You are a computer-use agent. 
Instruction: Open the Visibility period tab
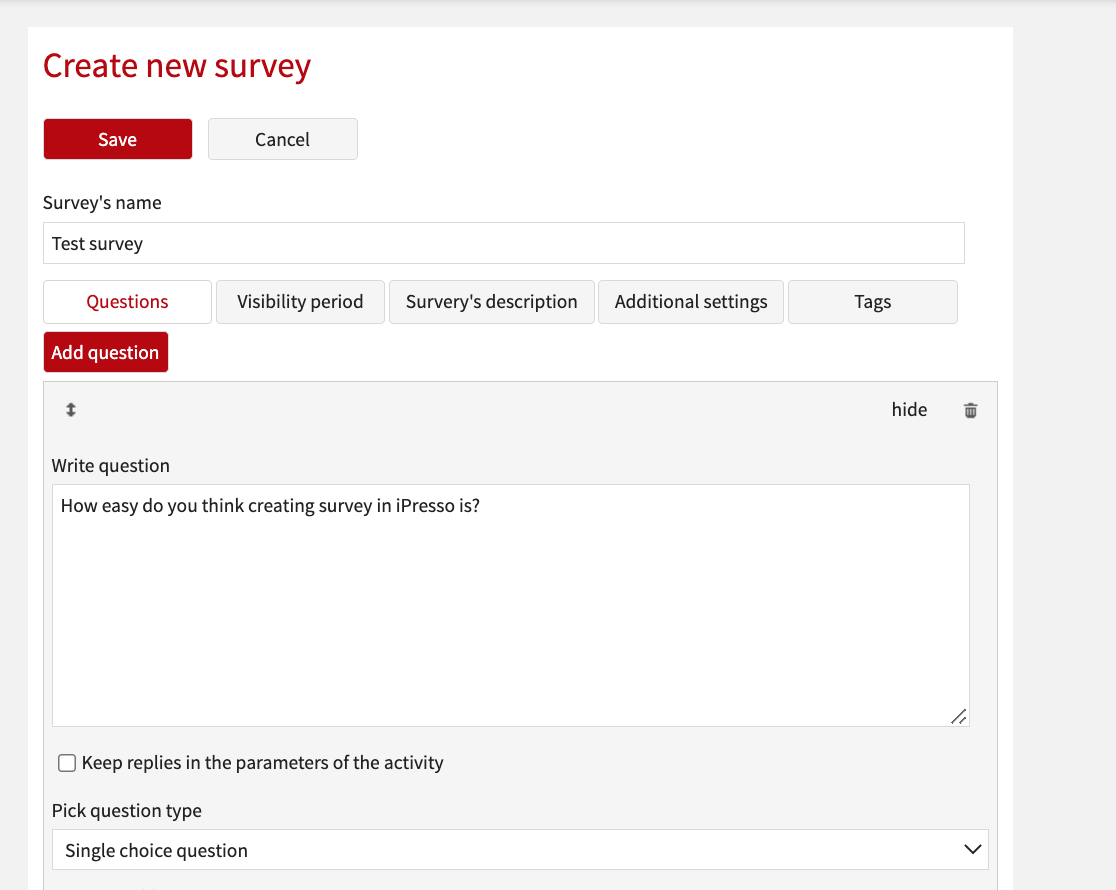[x=300, y=302]
